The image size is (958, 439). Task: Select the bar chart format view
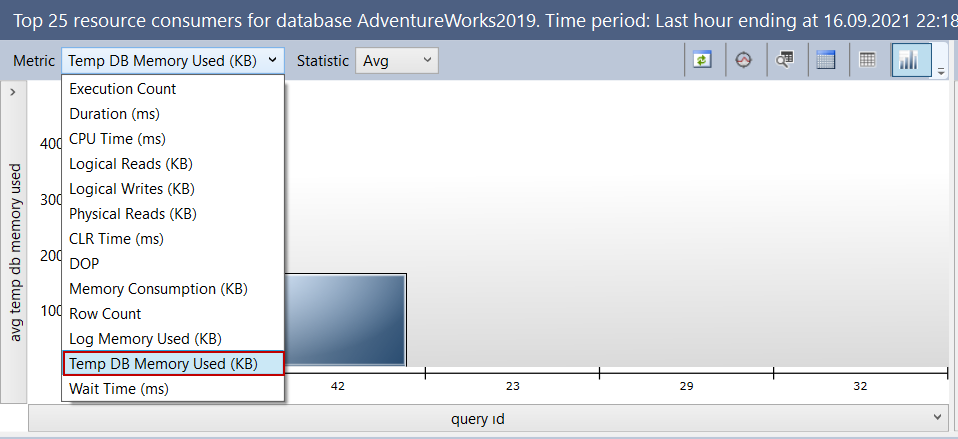click(909, 60)
